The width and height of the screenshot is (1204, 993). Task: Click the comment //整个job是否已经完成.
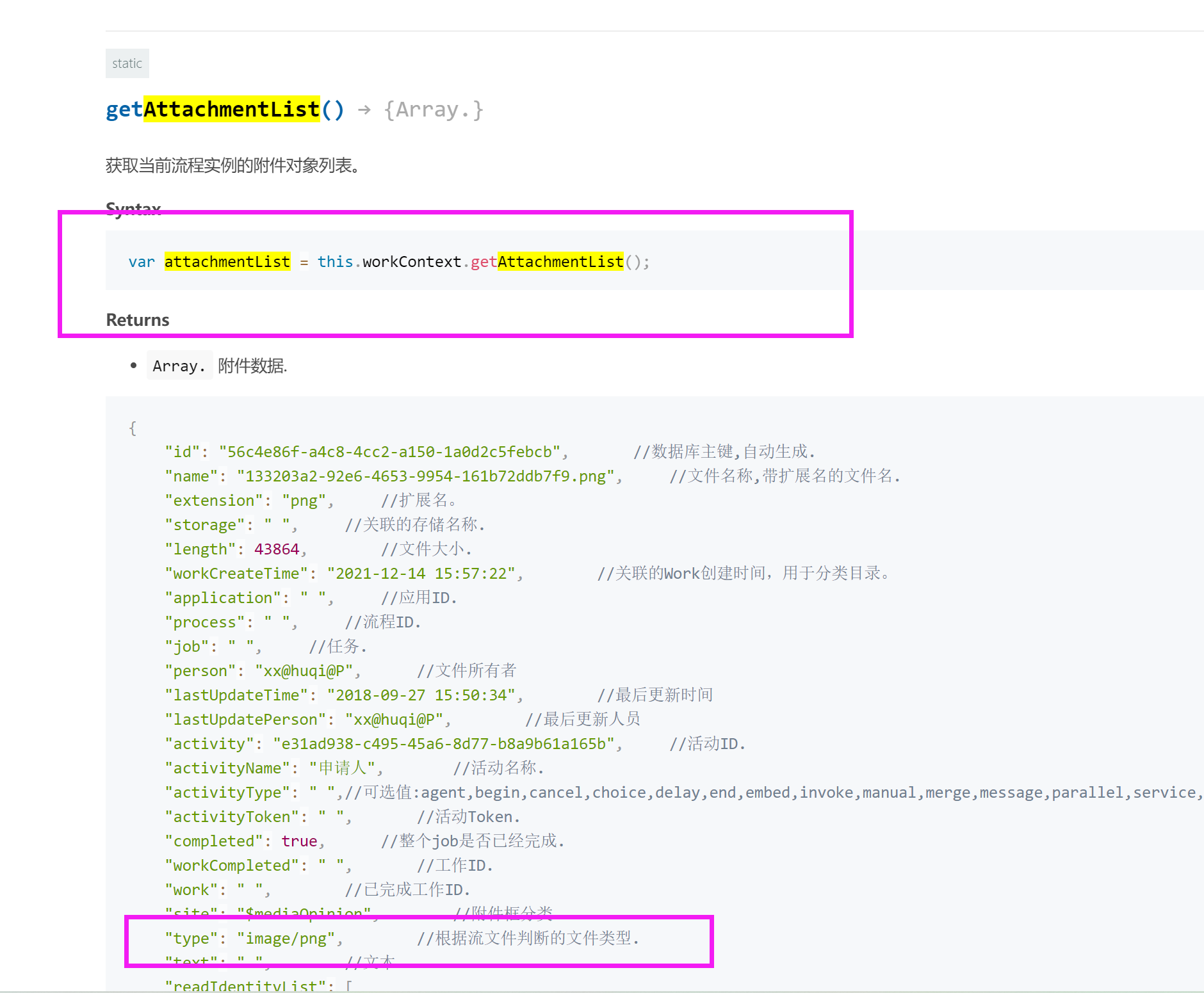pos(473,841)
